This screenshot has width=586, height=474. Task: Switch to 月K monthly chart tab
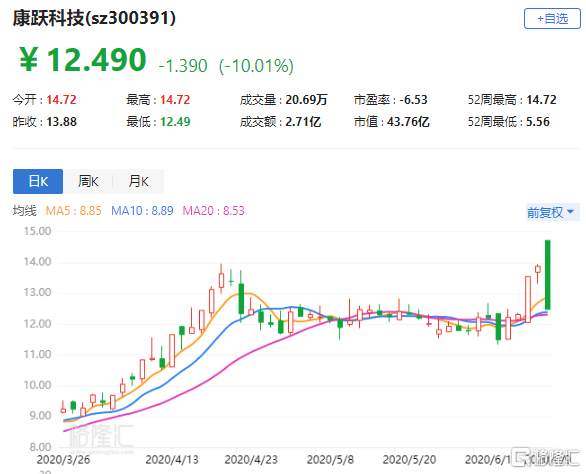click(138, 181)
